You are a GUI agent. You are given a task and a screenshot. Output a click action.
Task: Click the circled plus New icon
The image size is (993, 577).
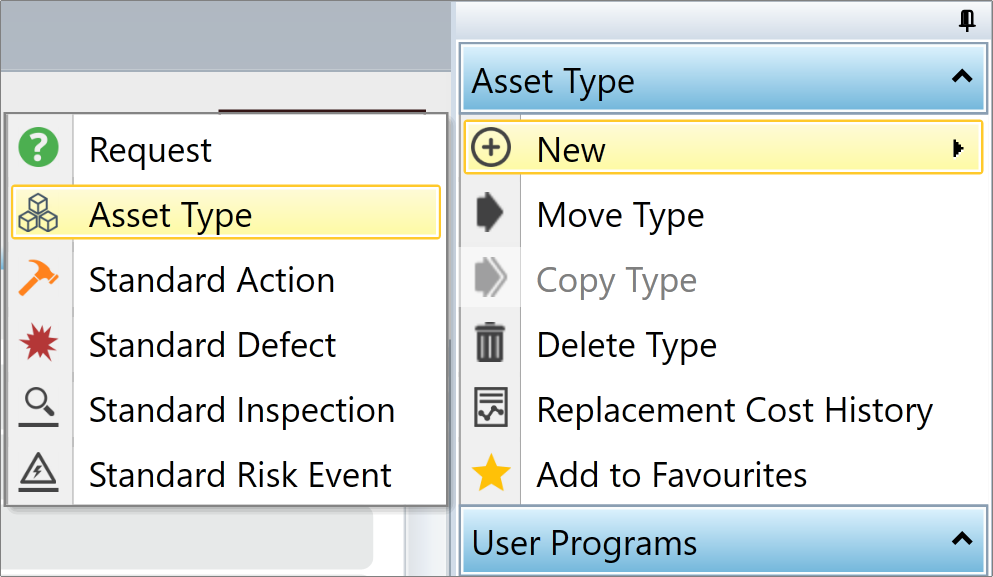click(491, 148)
